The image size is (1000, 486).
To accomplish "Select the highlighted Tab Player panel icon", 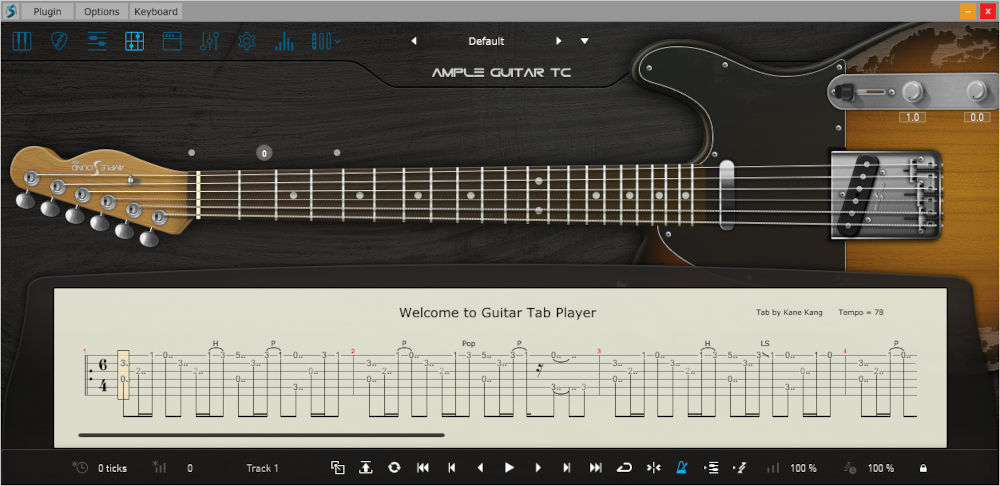I will coord(135,41).
